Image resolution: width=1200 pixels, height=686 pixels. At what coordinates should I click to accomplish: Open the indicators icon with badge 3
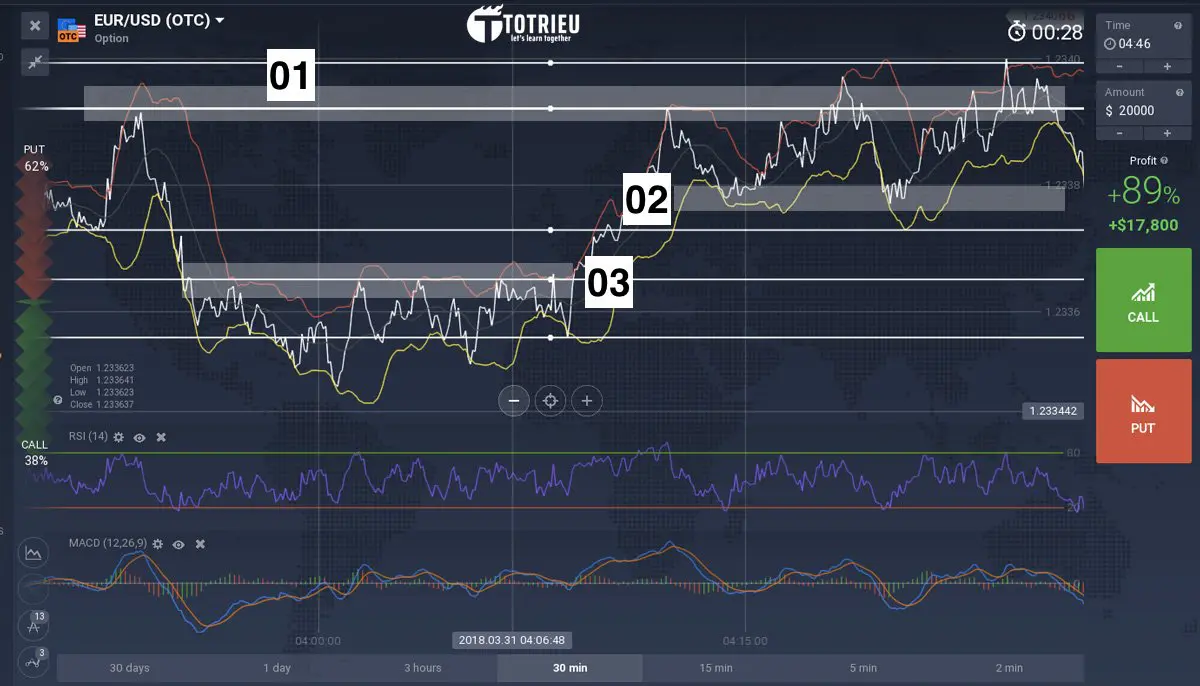35,661
